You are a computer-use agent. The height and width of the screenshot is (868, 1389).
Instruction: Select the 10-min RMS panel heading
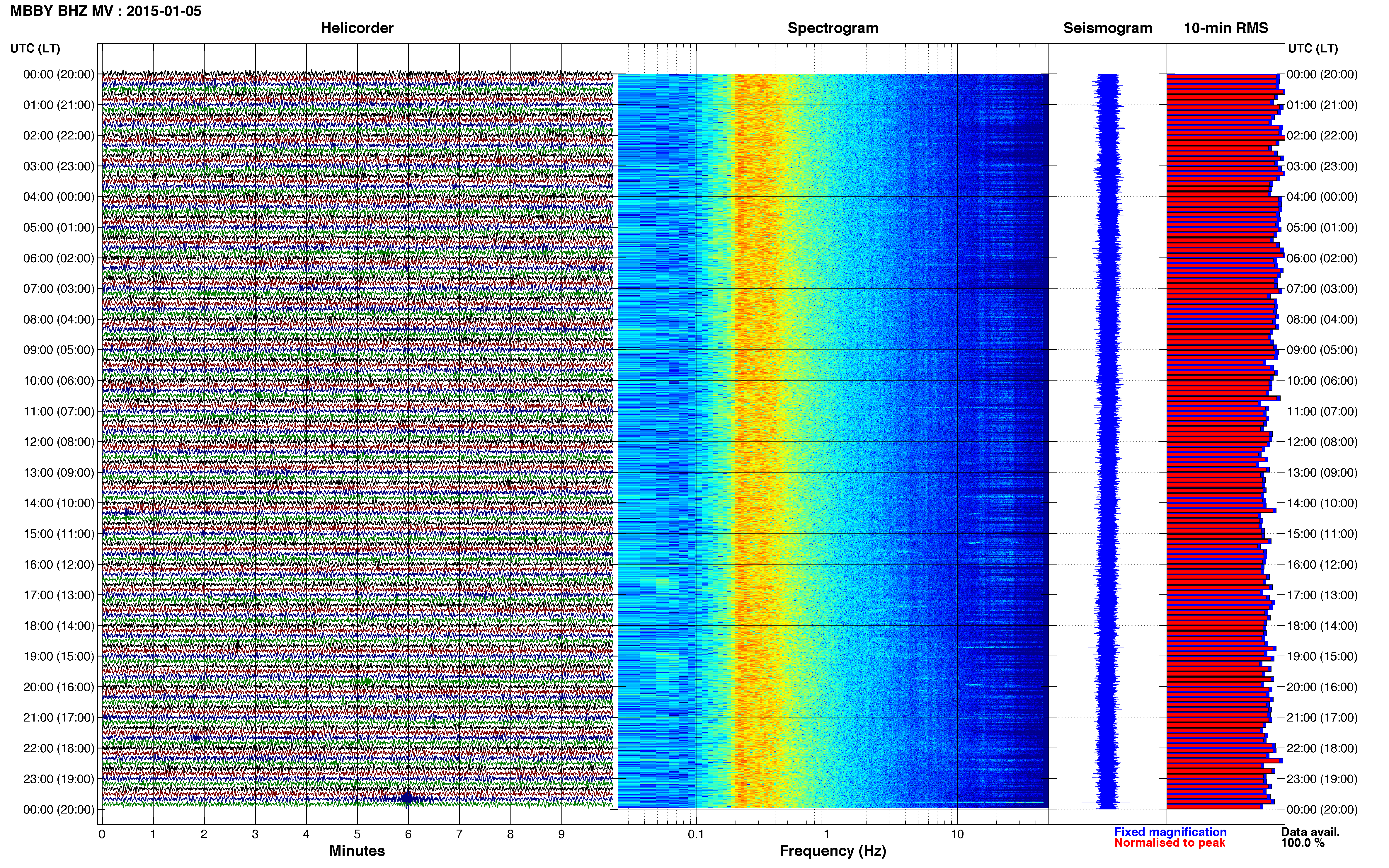[x=1226, y=28]
